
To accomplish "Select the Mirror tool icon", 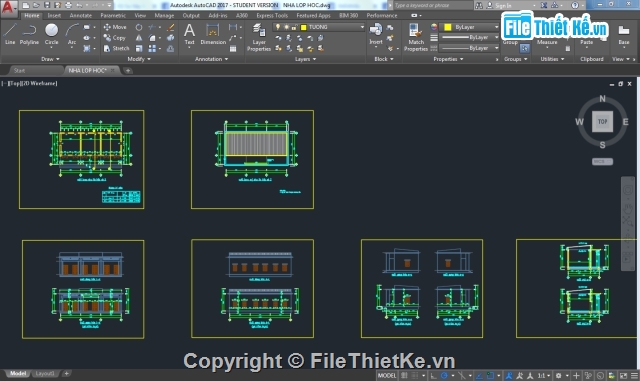I will tap(139, 38).
